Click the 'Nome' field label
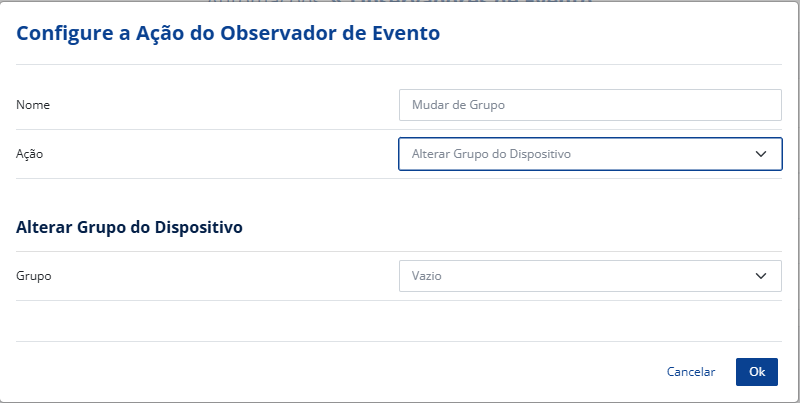800x403 pixels. (x=33, y=104)
